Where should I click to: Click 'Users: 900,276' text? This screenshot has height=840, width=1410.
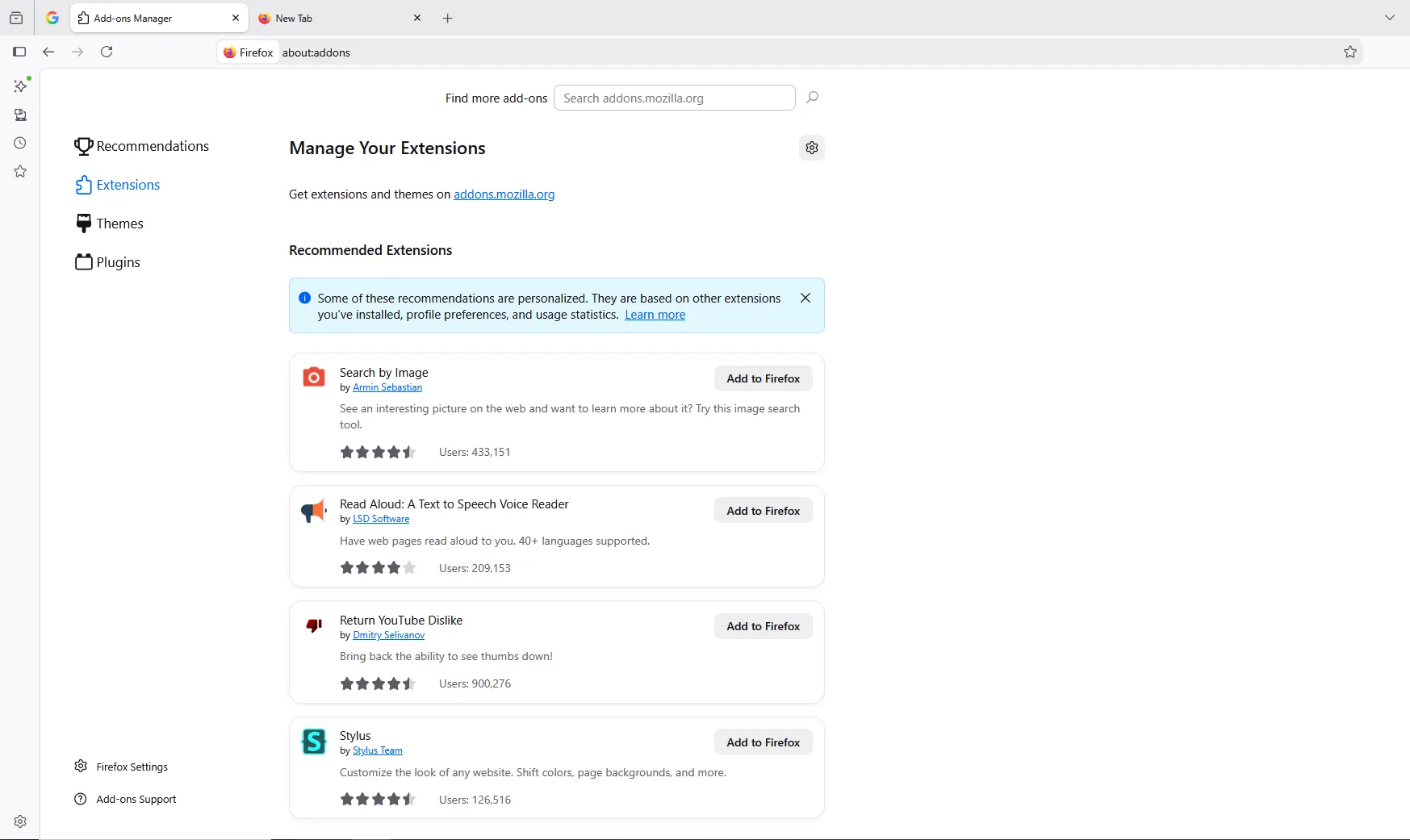475,683
